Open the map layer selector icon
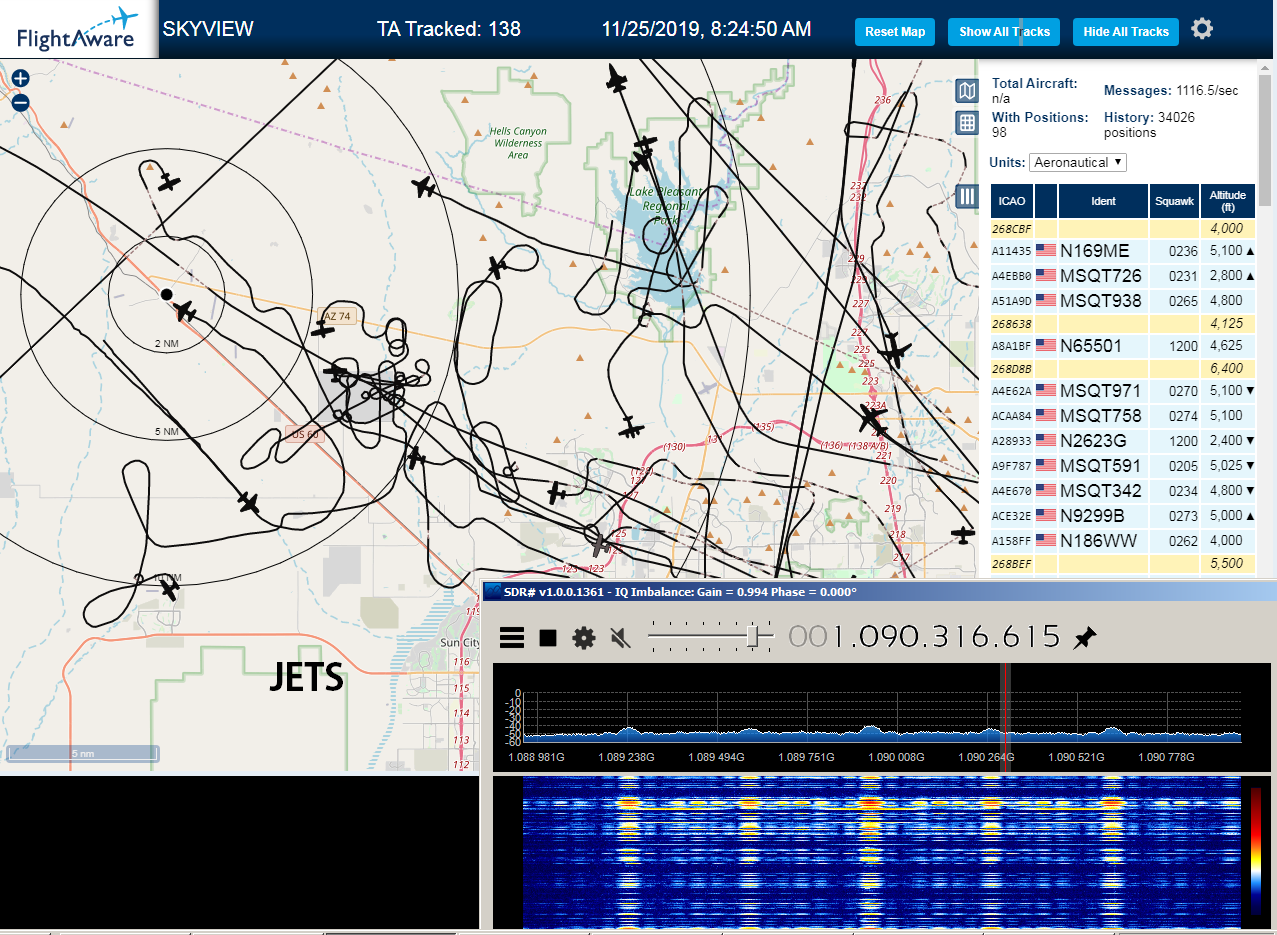This screenshot has width=1277, height=935. (967, 92)
